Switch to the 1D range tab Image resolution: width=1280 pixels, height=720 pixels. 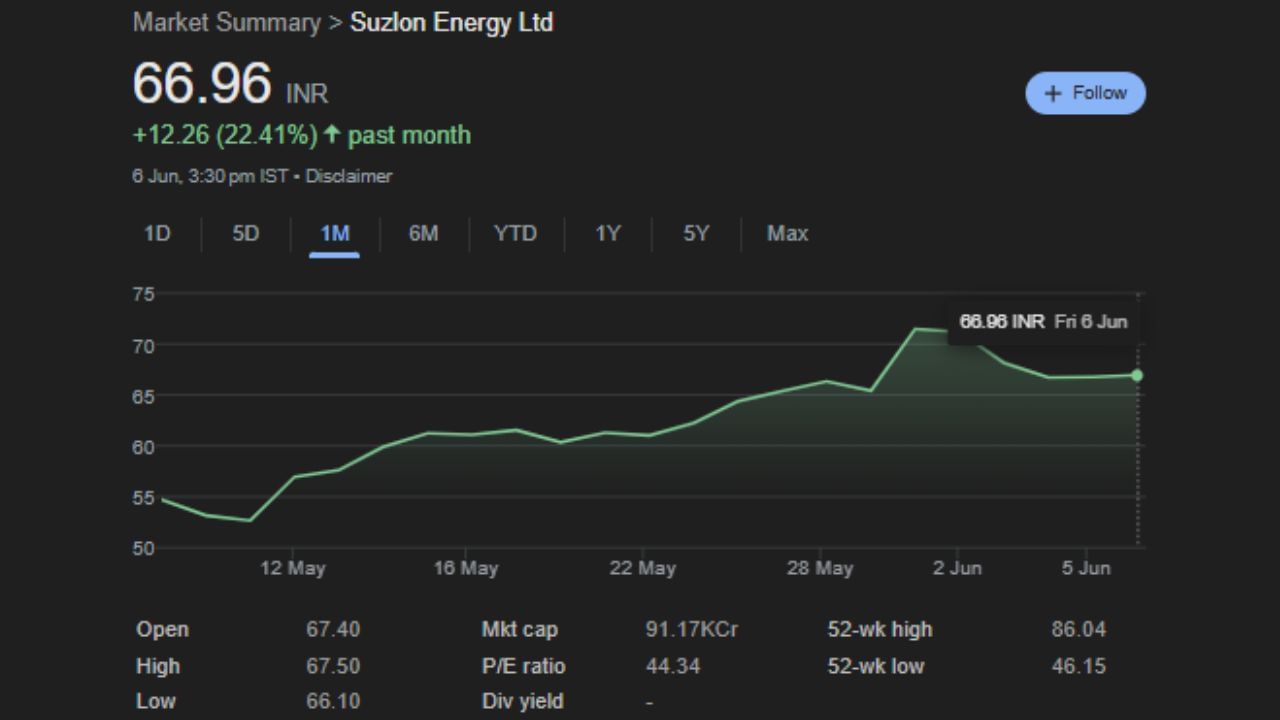(157, 234)
